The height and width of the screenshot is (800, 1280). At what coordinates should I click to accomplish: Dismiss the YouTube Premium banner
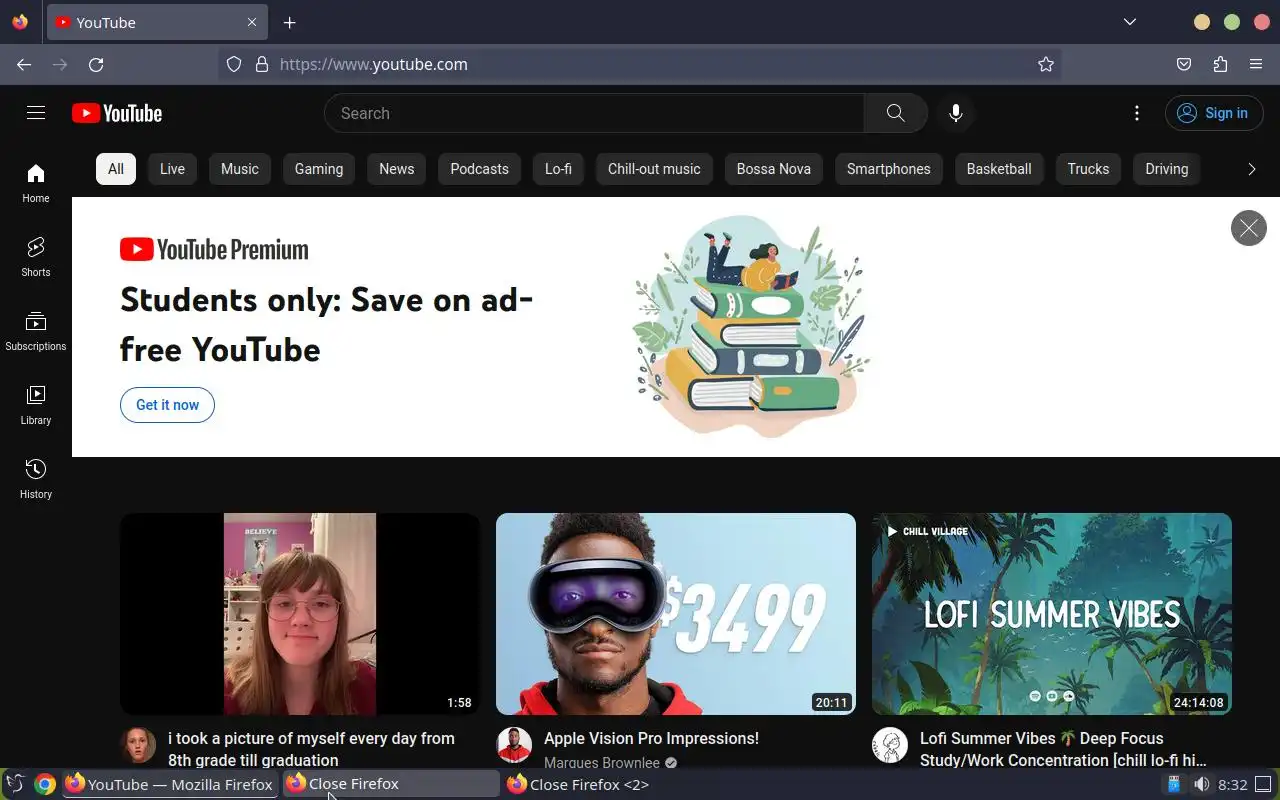(x=1249, y=228)
